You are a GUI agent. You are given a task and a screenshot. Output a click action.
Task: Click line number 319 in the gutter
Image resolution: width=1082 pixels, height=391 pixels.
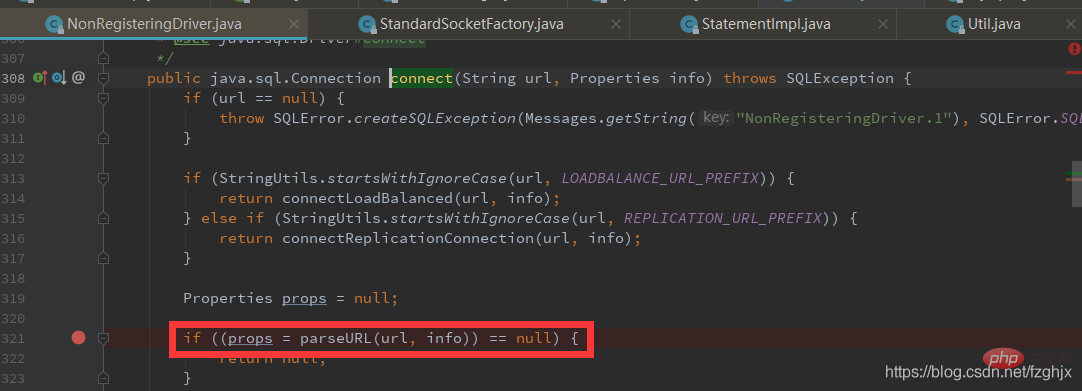pos(13,298)
